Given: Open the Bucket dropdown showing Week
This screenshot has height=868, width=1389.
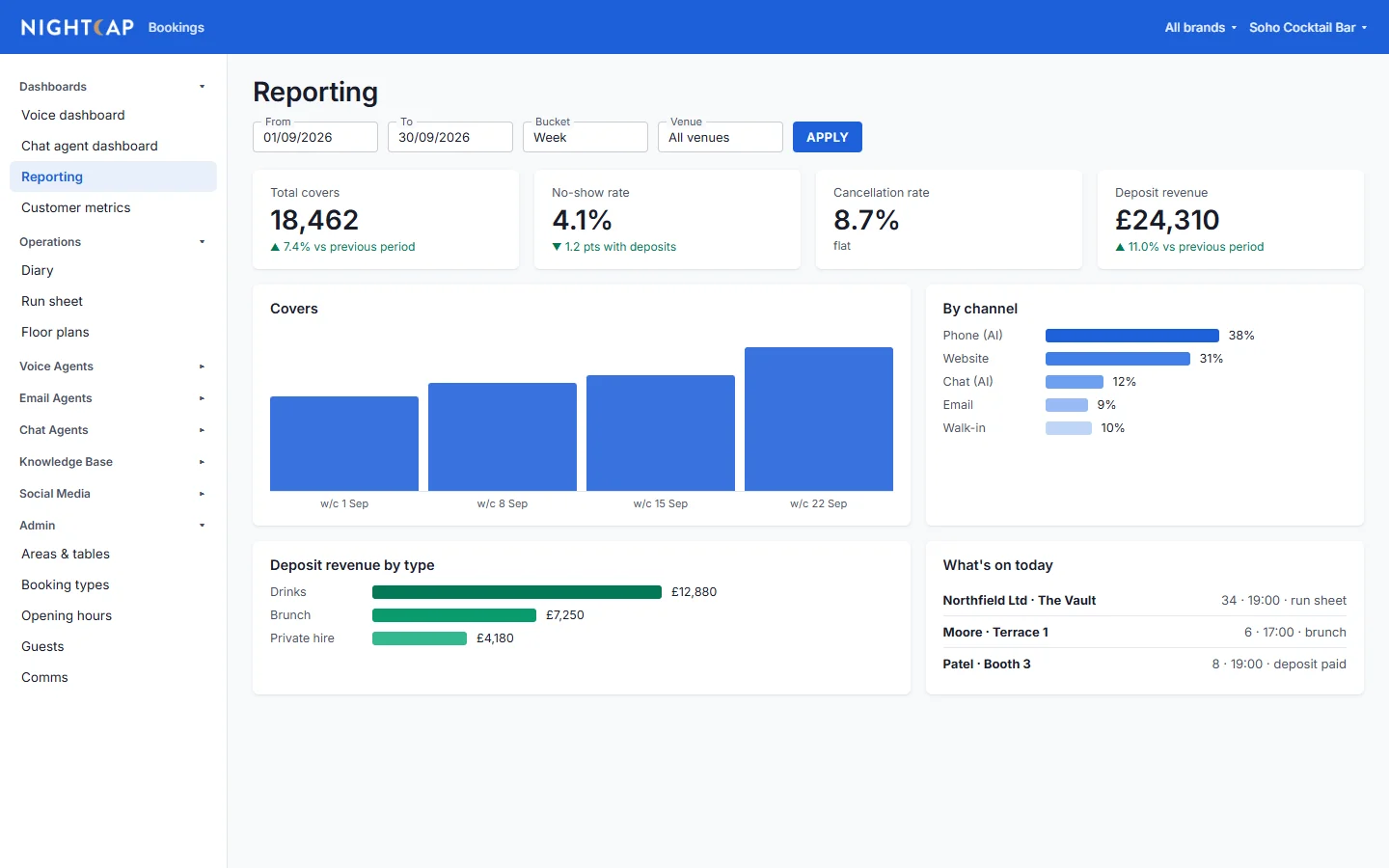Looking at the screenshot, I should (586, 137).
